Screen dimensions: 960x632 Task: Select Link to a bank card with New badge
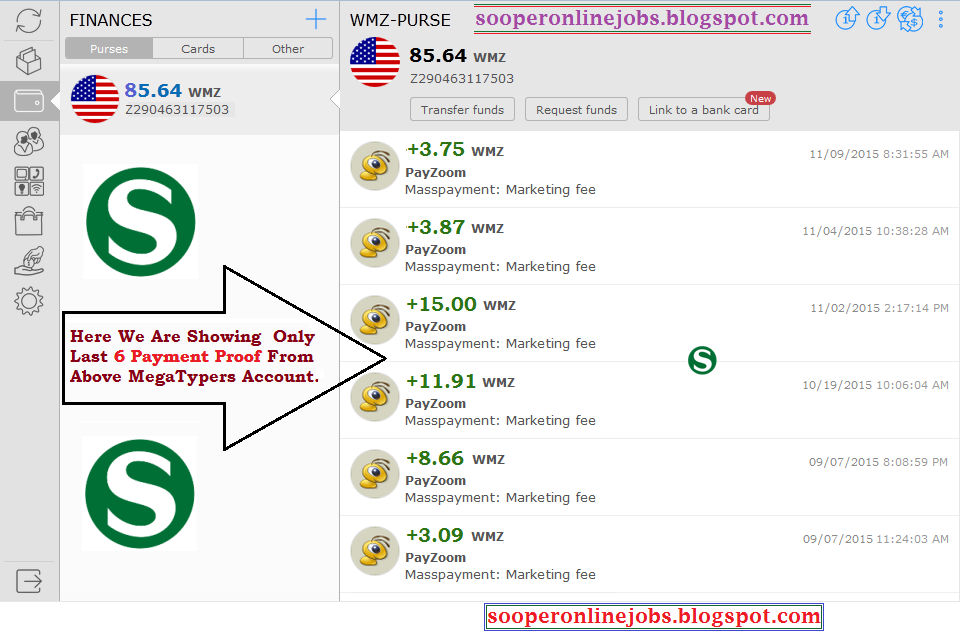click(704, 109)
